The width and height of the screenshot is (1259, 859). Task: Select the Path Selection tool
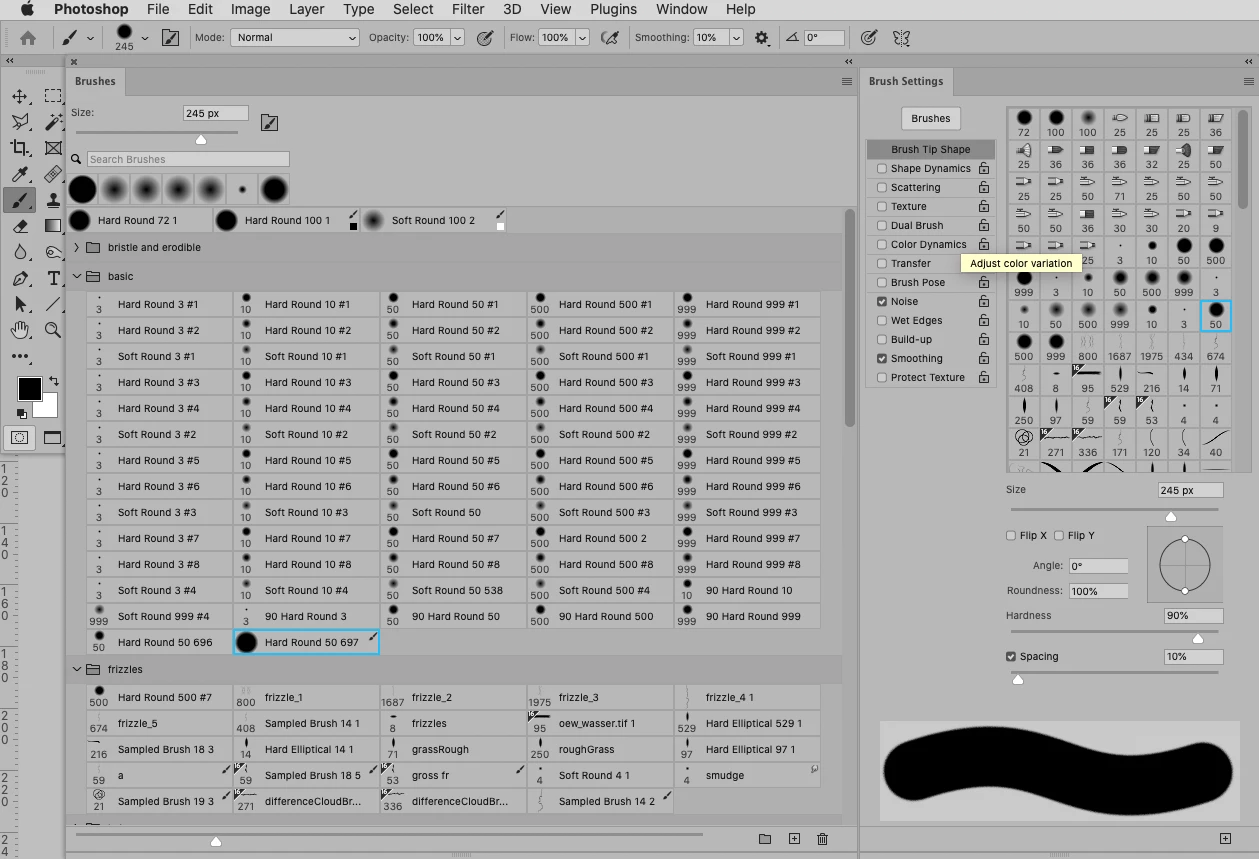pos(19,304)
